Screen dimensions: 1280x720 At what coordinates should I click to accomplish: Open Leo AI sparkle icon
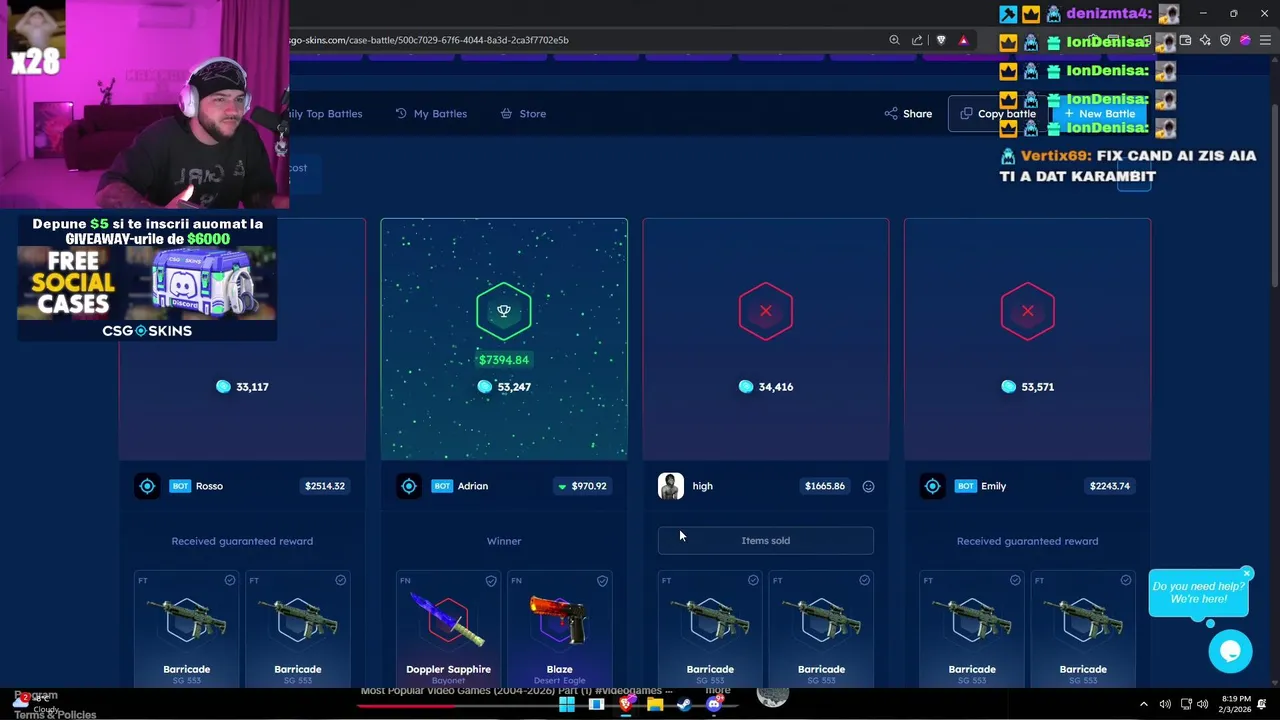[x=1205, y=40]
